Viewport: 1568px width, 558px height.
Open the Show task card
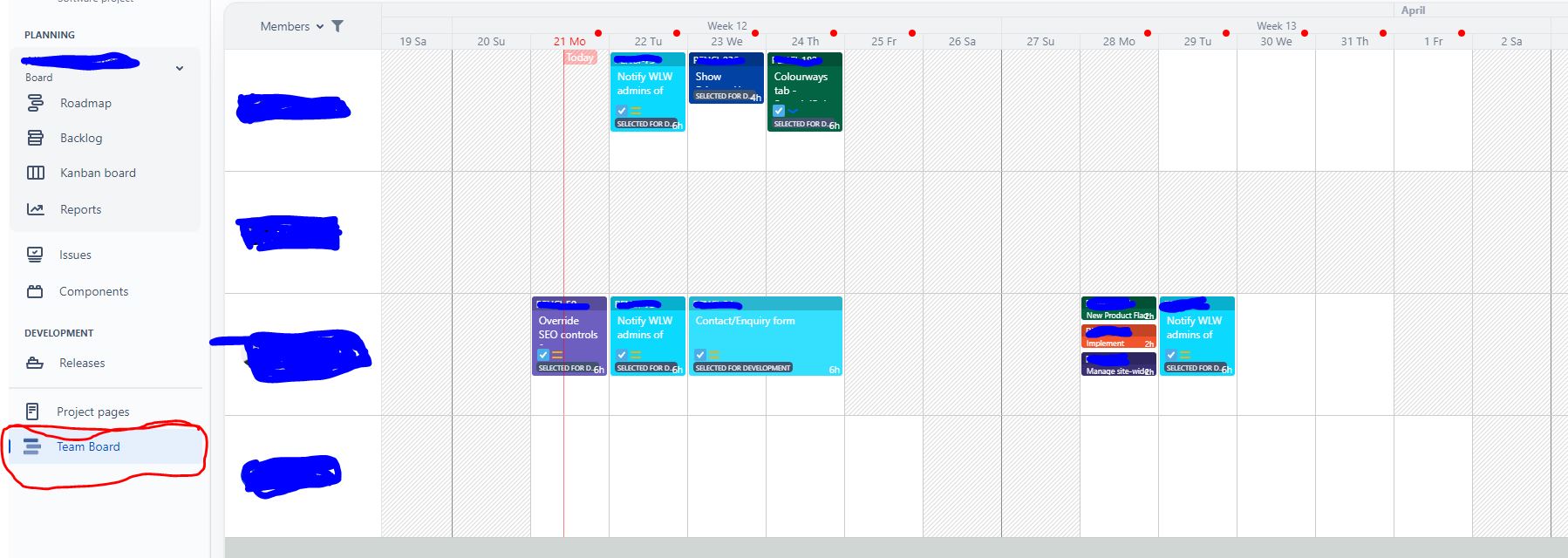(726, 78)
